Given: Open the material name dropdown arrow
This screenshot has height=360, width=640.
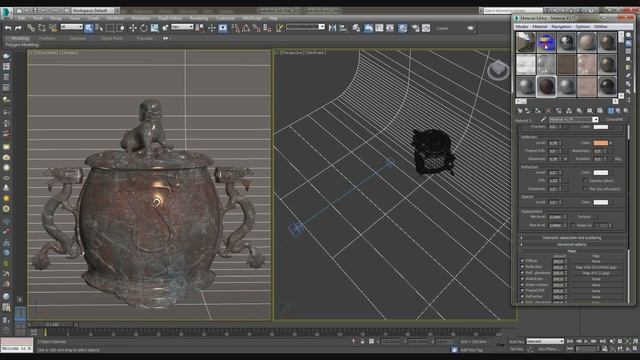Looking at the screenshot, I should [595, 120].
